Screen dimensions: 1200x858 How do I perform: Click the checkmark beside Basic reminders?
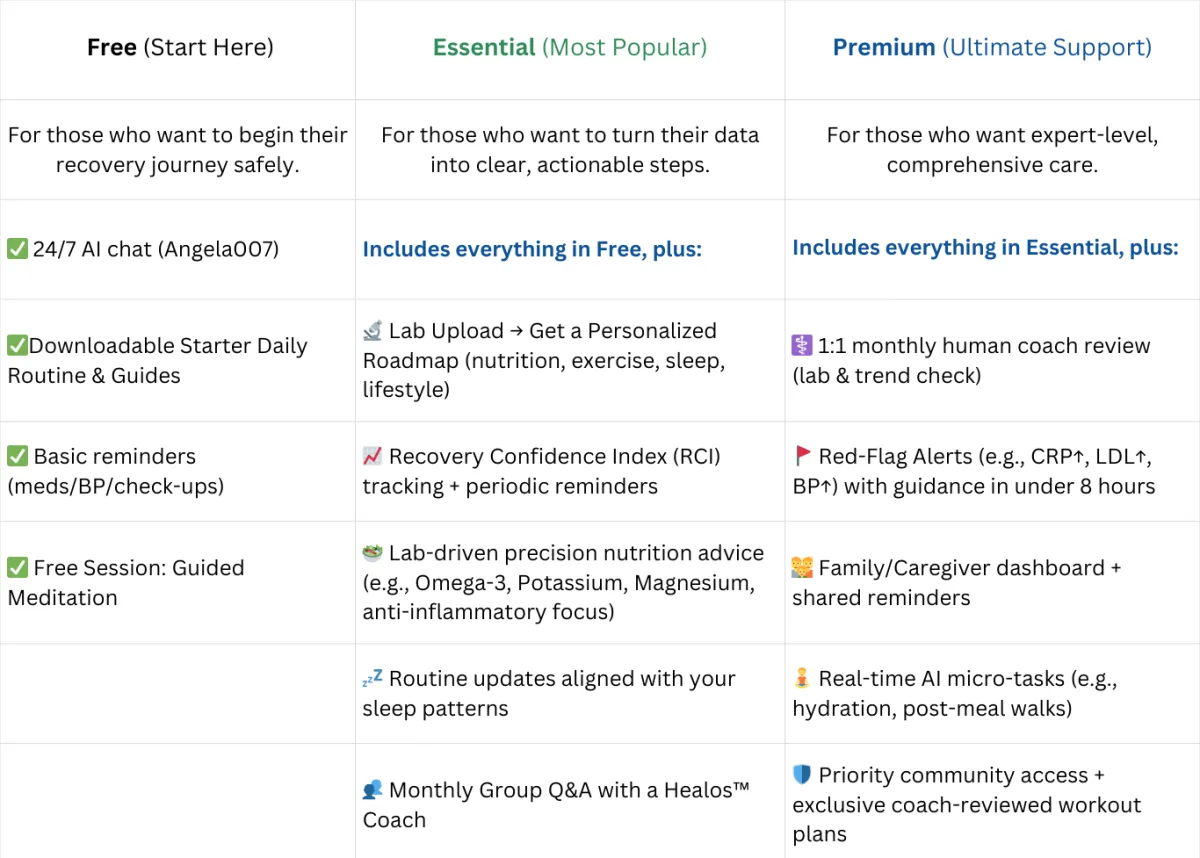click(17, 457)
